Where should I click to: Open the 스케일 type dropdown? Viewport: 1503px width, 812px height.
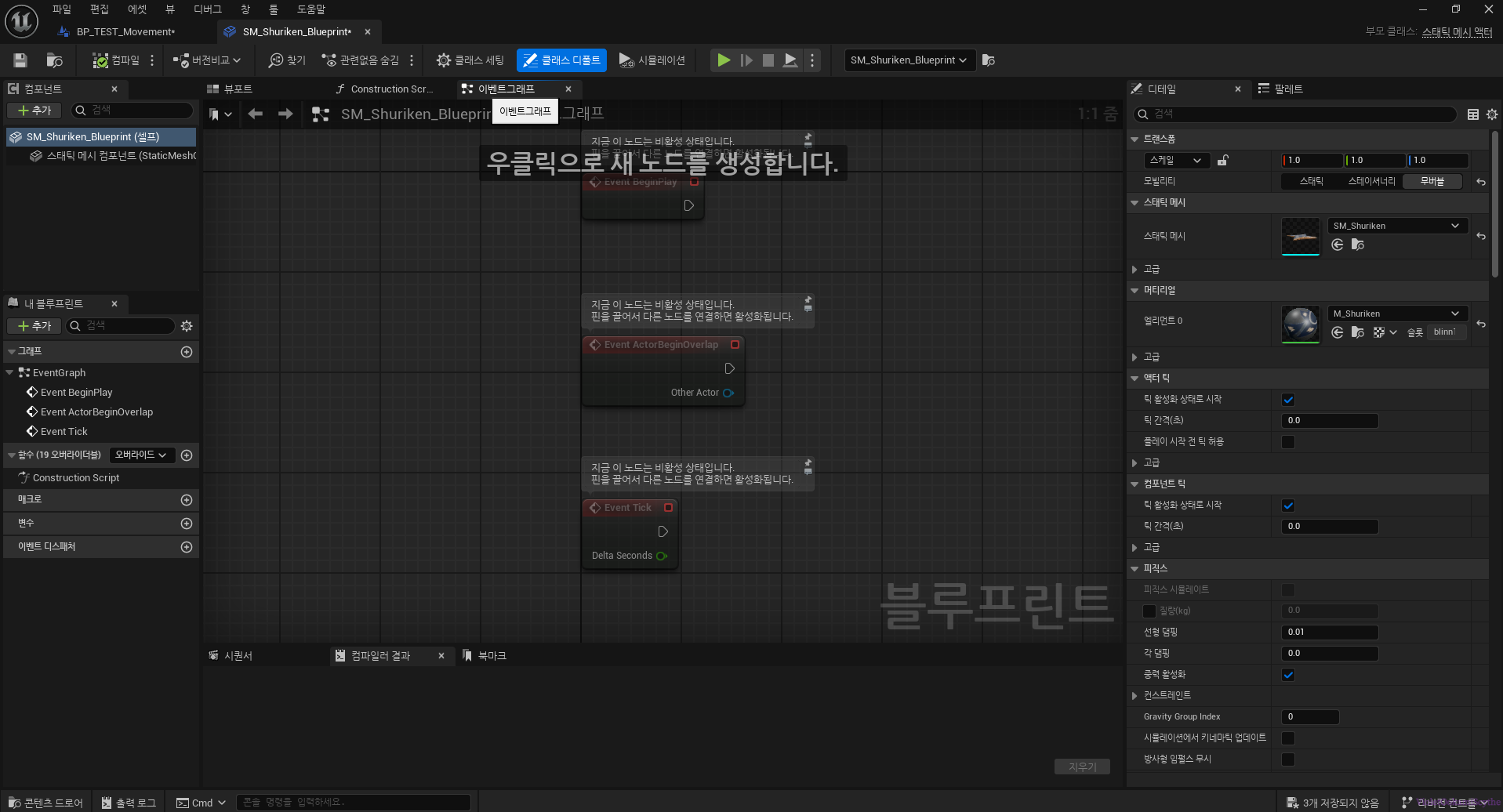click(1175, 161)
